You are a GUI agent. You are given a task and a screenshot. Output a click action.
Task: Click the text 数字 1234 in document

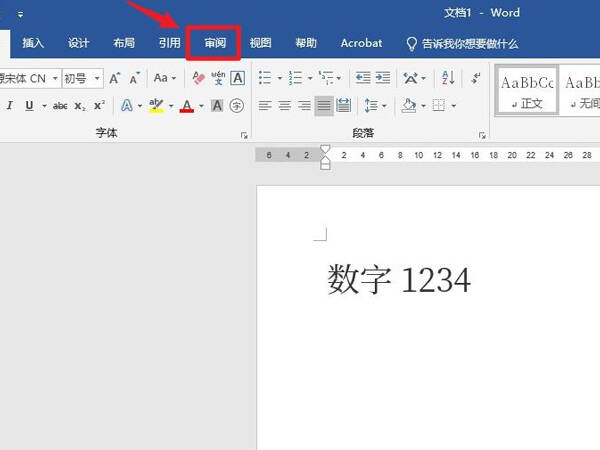pyautogui.click(x=399, y=280)
